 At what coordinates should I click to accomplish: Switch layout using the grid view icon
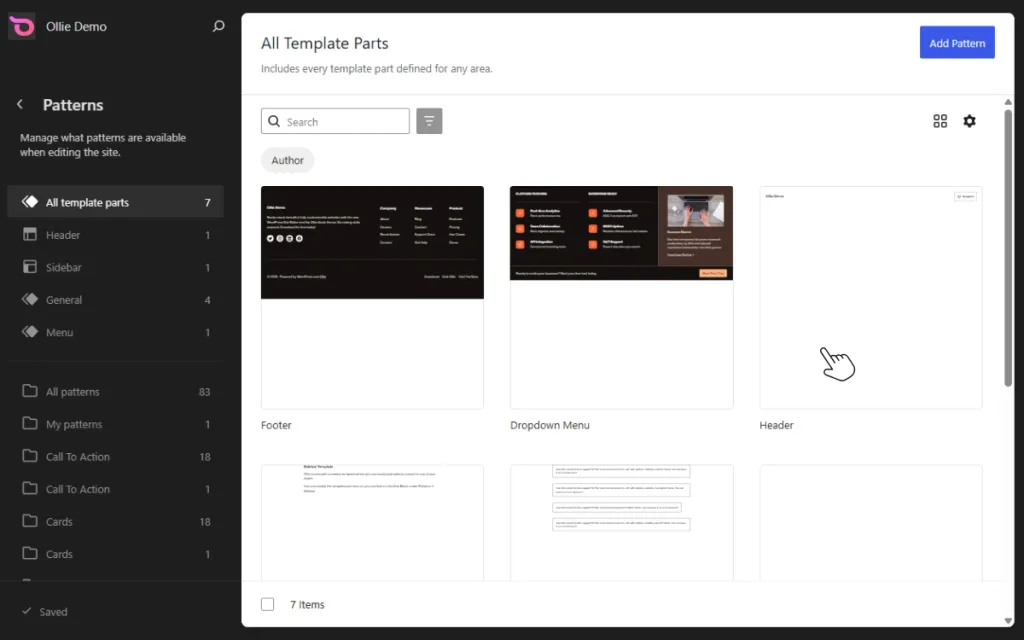pyautogui.click(x=940, y=121)
